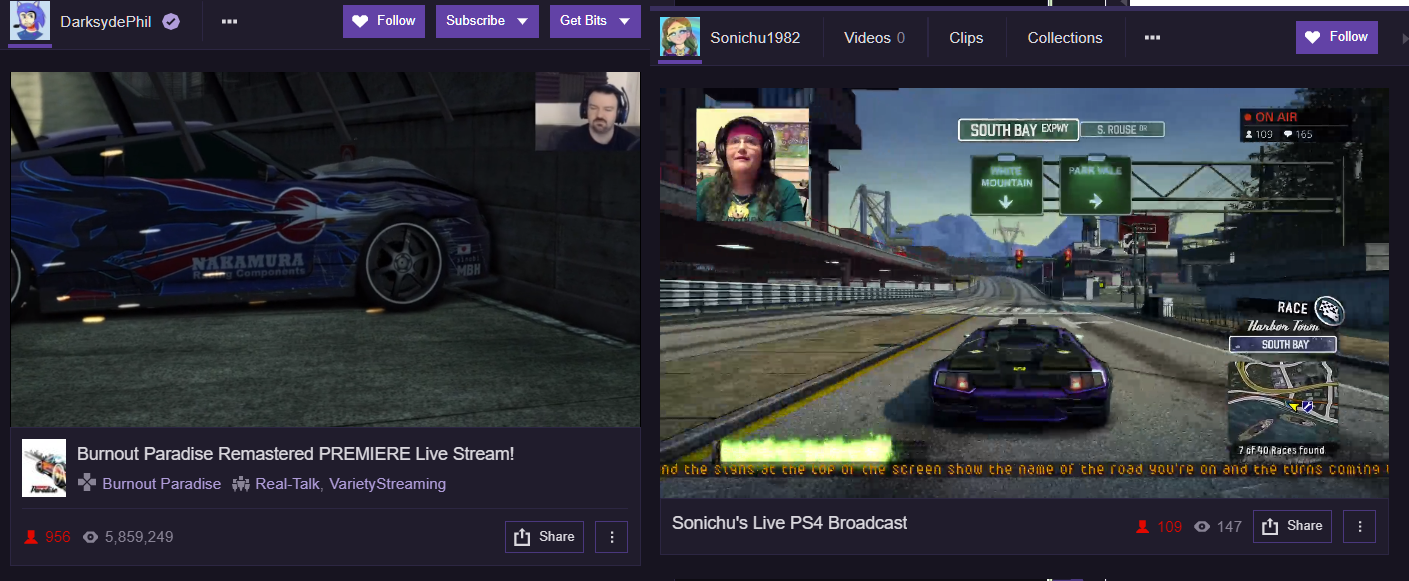
Task: Open the Burnout Paradise game category link
Action: pos(162,484)
